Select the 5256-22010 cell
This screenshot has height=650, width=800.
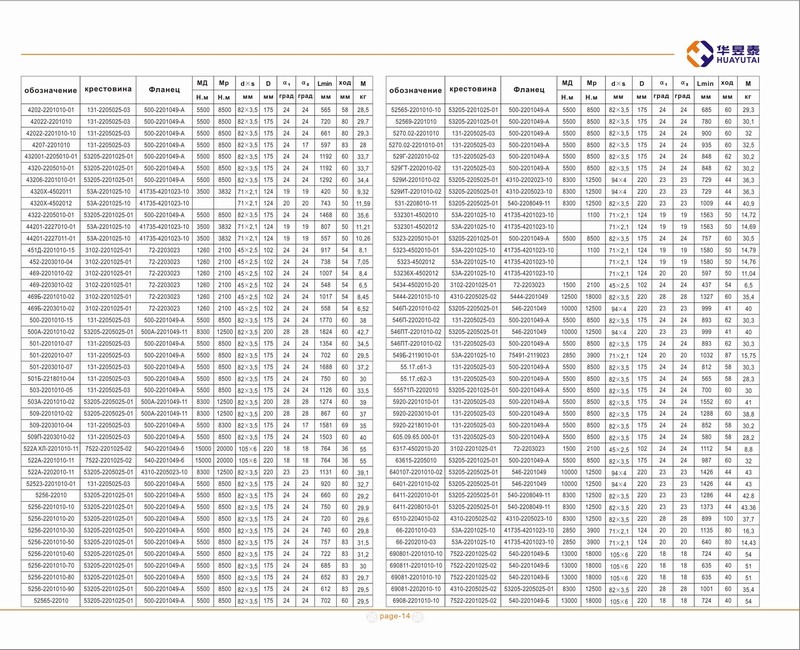51,495
